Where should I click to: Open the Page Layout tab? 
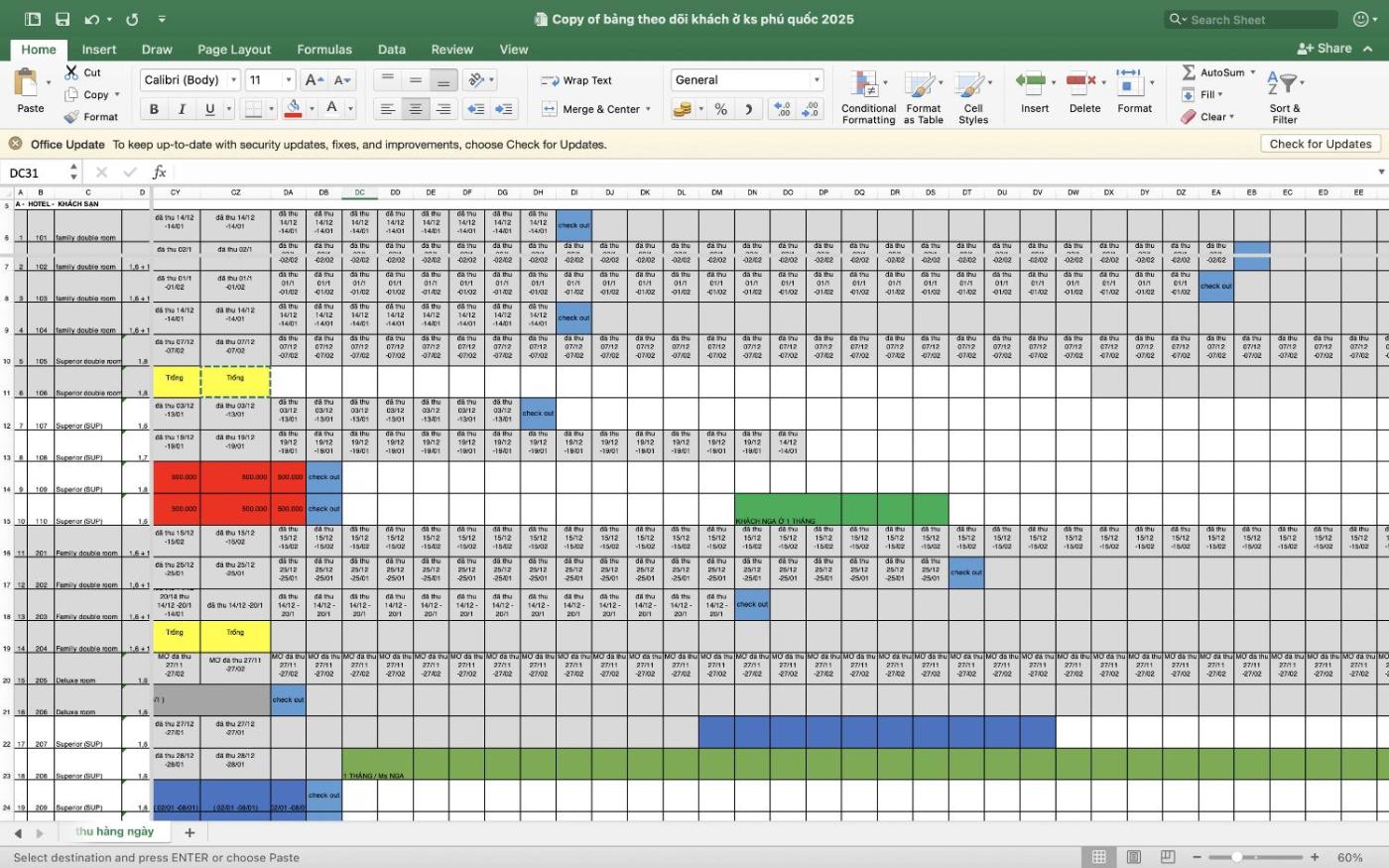point(234,50)
